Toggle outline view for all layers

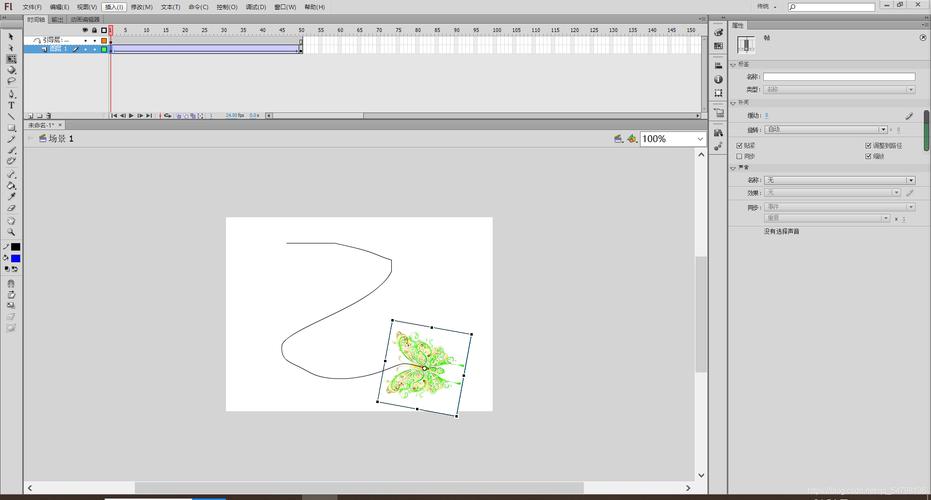coord(104,30)
